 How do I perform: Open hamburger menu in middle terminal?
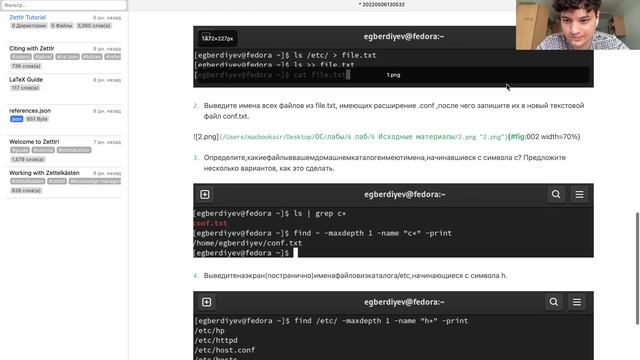[579, 194]
